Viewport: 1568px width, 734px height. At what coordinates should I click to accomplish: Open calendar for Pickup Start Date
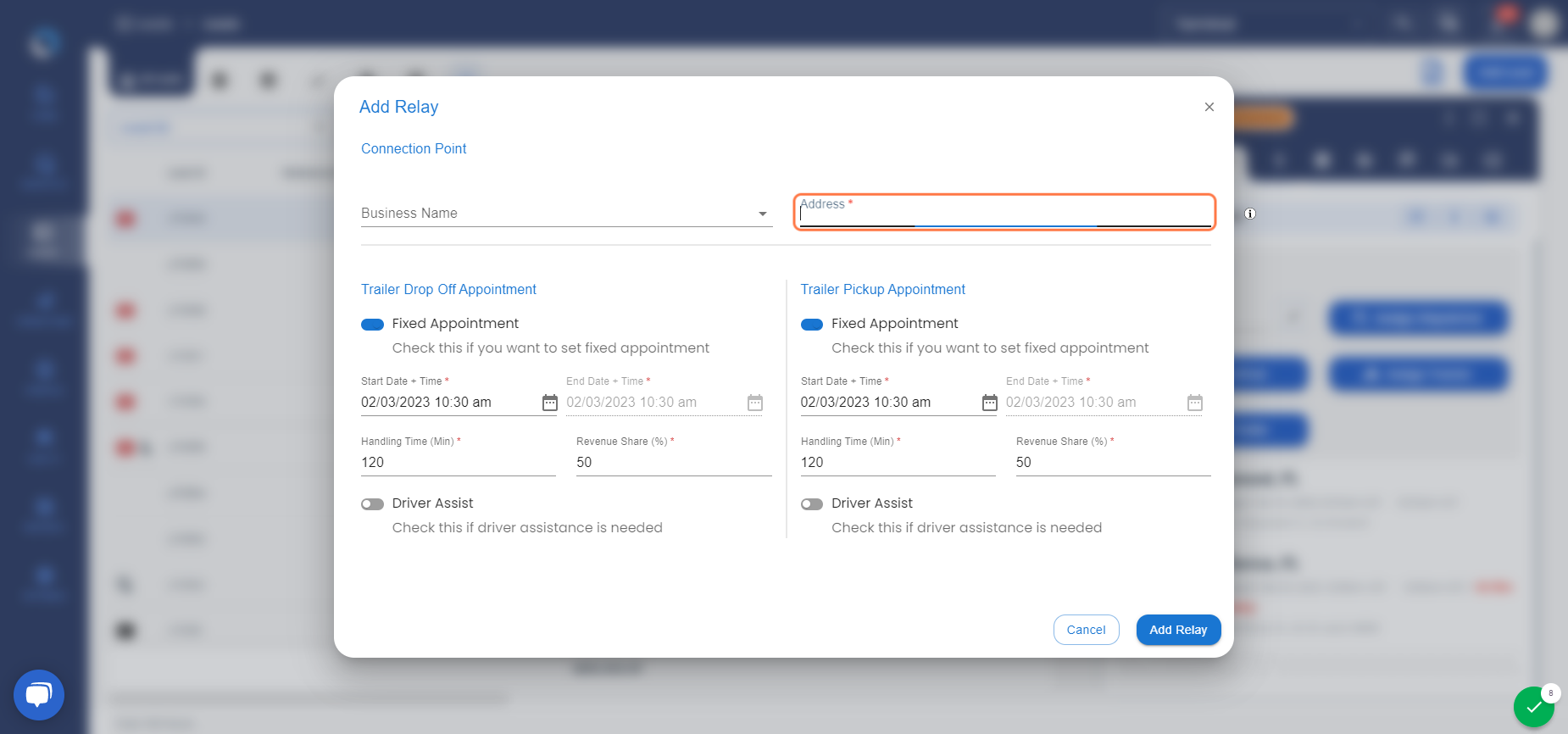990,403
